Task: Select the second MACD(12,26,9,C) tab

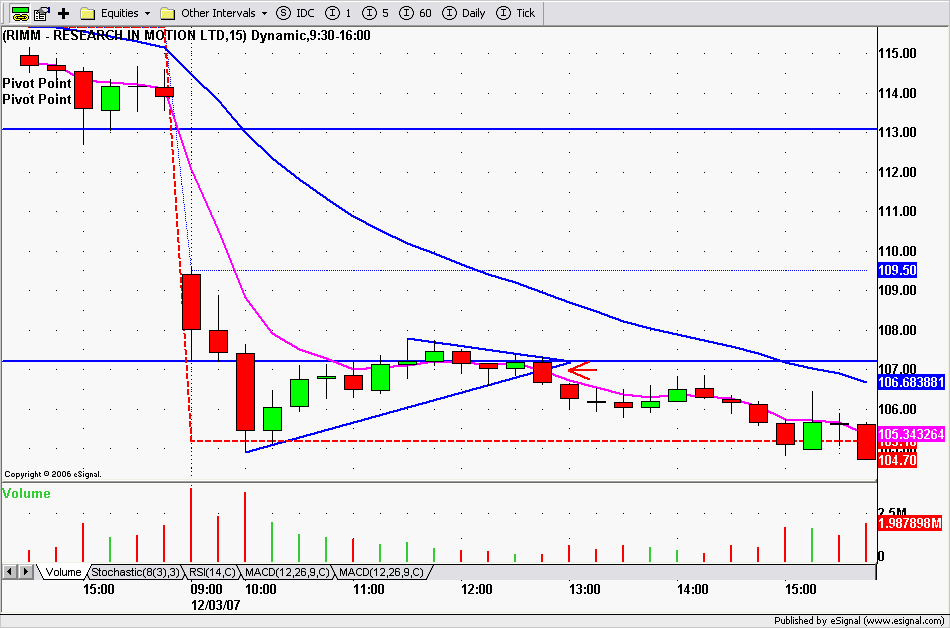Action: click(x=382, y=572)
